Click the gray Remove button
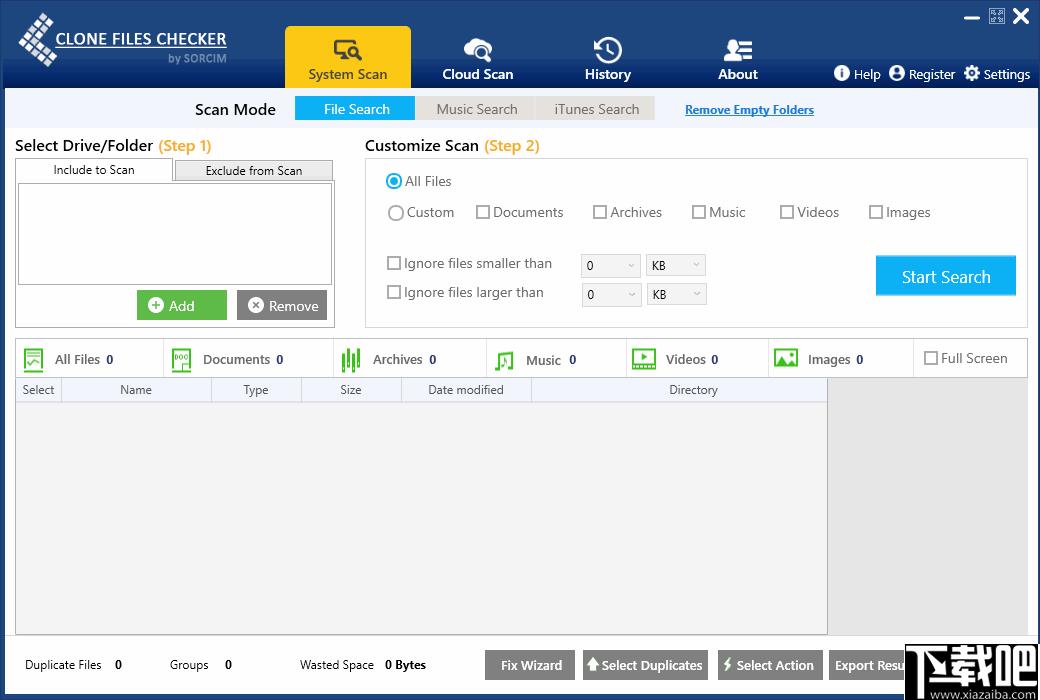This screenshot has width=1040, height=700. tap(282, 305)
